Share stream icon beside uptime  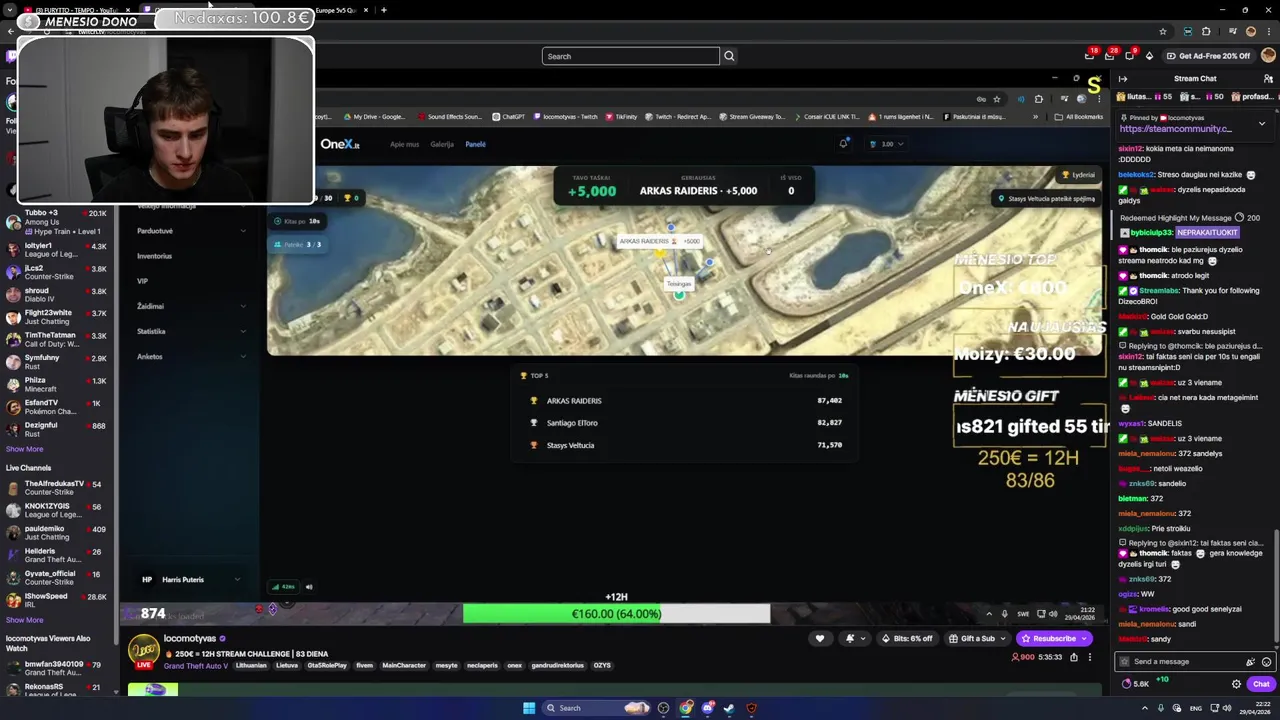[1074, 657]
